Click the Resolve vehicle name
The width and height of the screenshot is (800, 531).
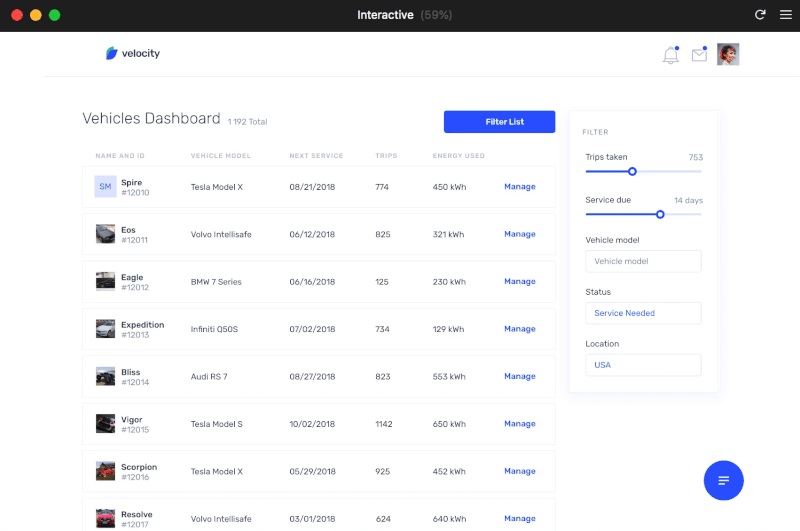point(137,515)
